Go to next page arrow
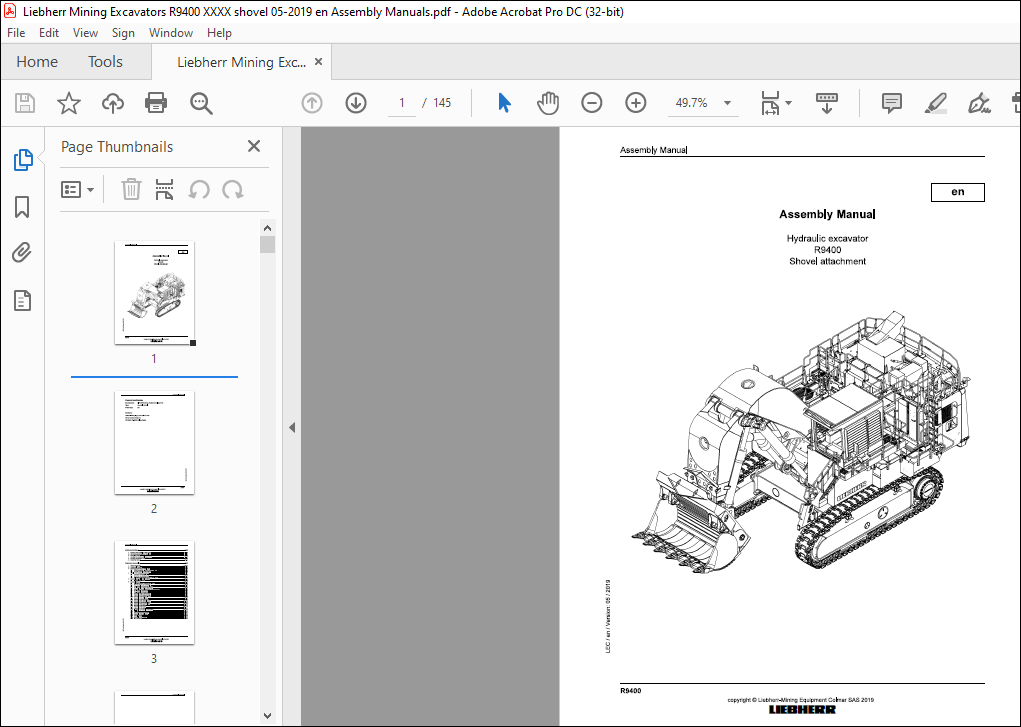The height and width of the screenshot is (727, 1021). pos(356,103)
